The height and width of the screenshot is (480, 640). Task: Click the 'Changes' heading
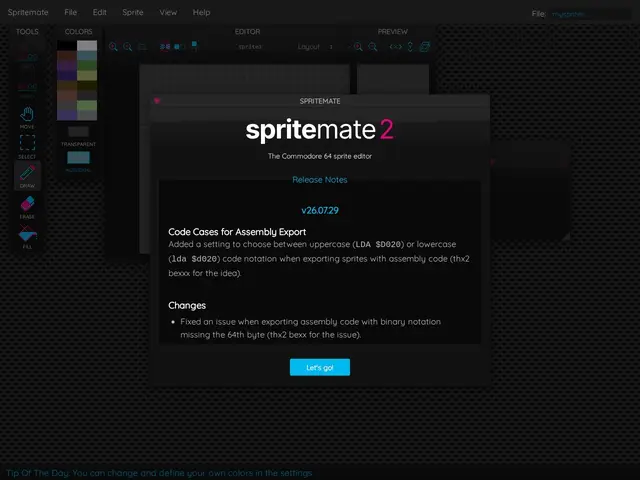pos(187,305)
